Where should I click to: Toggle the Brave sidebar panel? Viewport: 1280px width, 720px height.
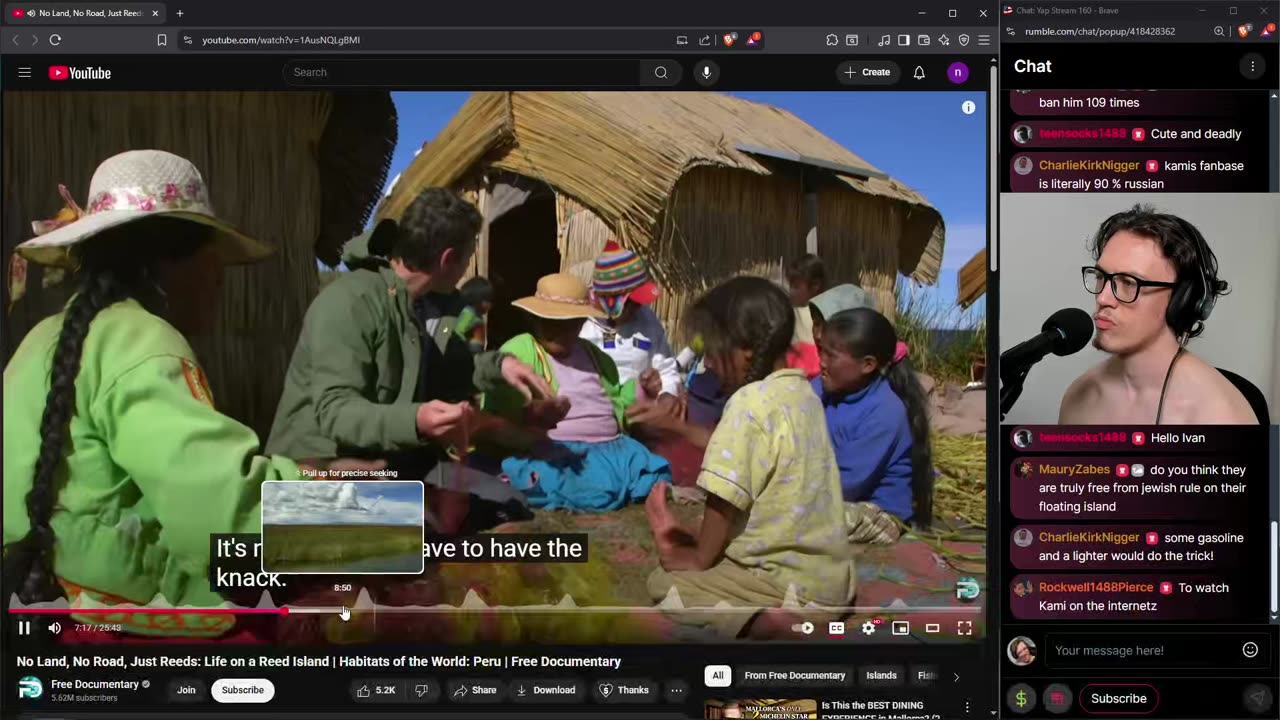tap(904, 40)
